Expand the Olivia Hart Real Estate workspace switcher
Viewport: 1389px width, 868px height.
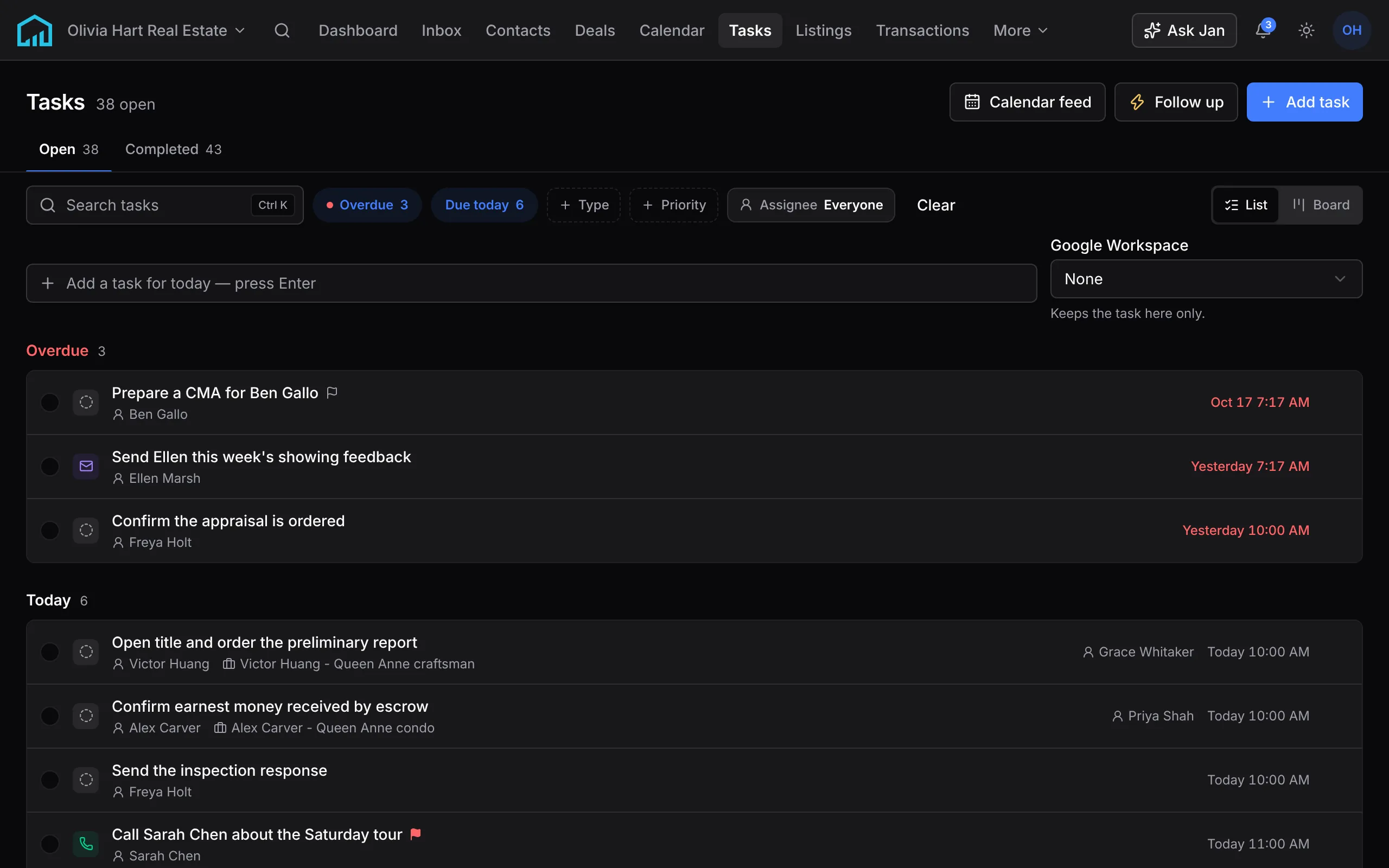[157, 30]
